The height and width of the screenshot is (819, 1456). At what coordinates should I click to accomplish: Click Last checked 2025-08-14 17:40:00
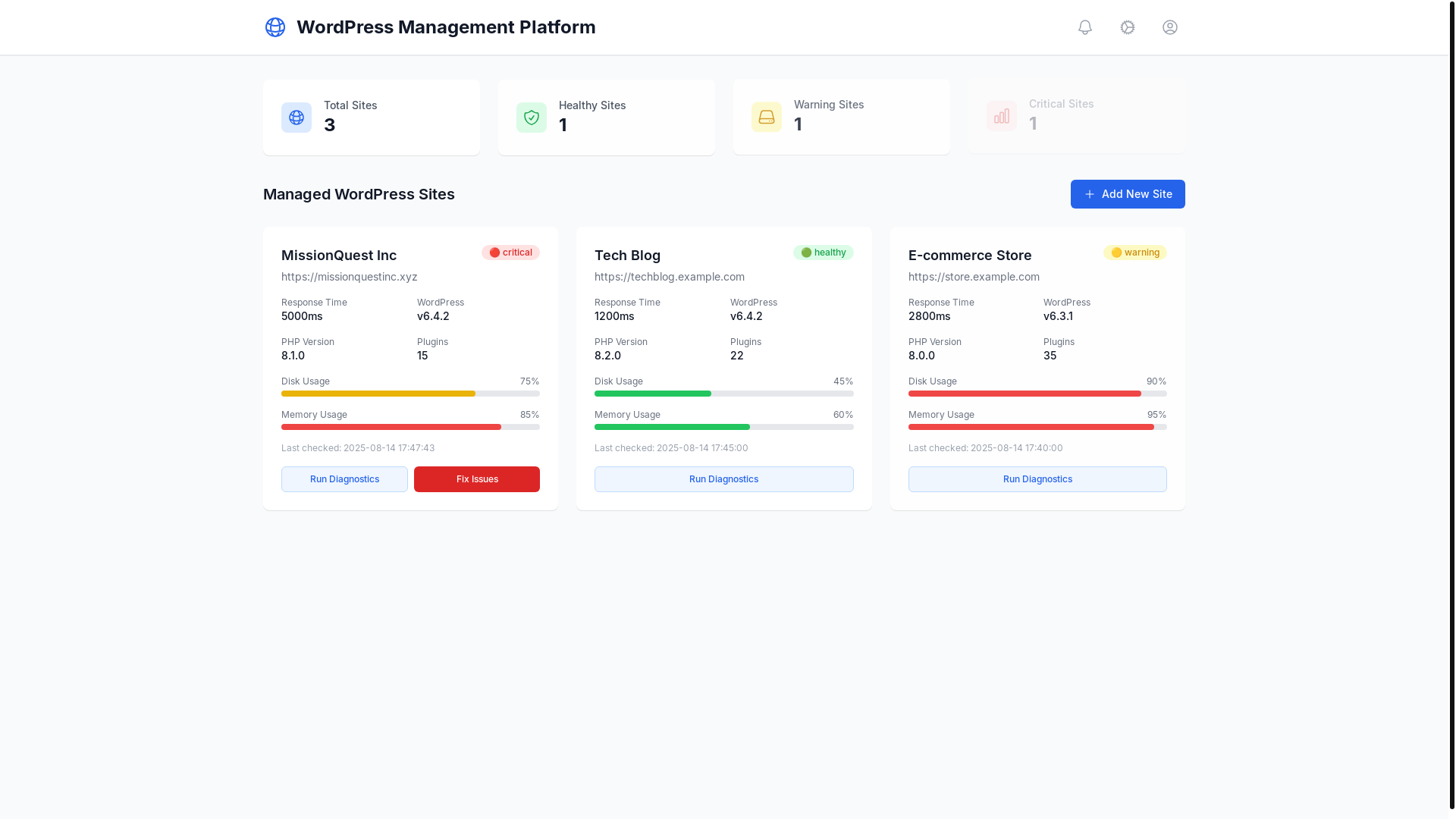coord(985,448)
